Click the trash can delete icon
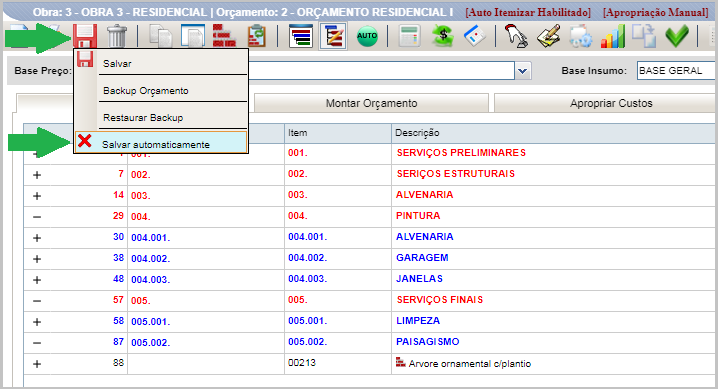The image size is (718, 389). click(x=116, y=36)
